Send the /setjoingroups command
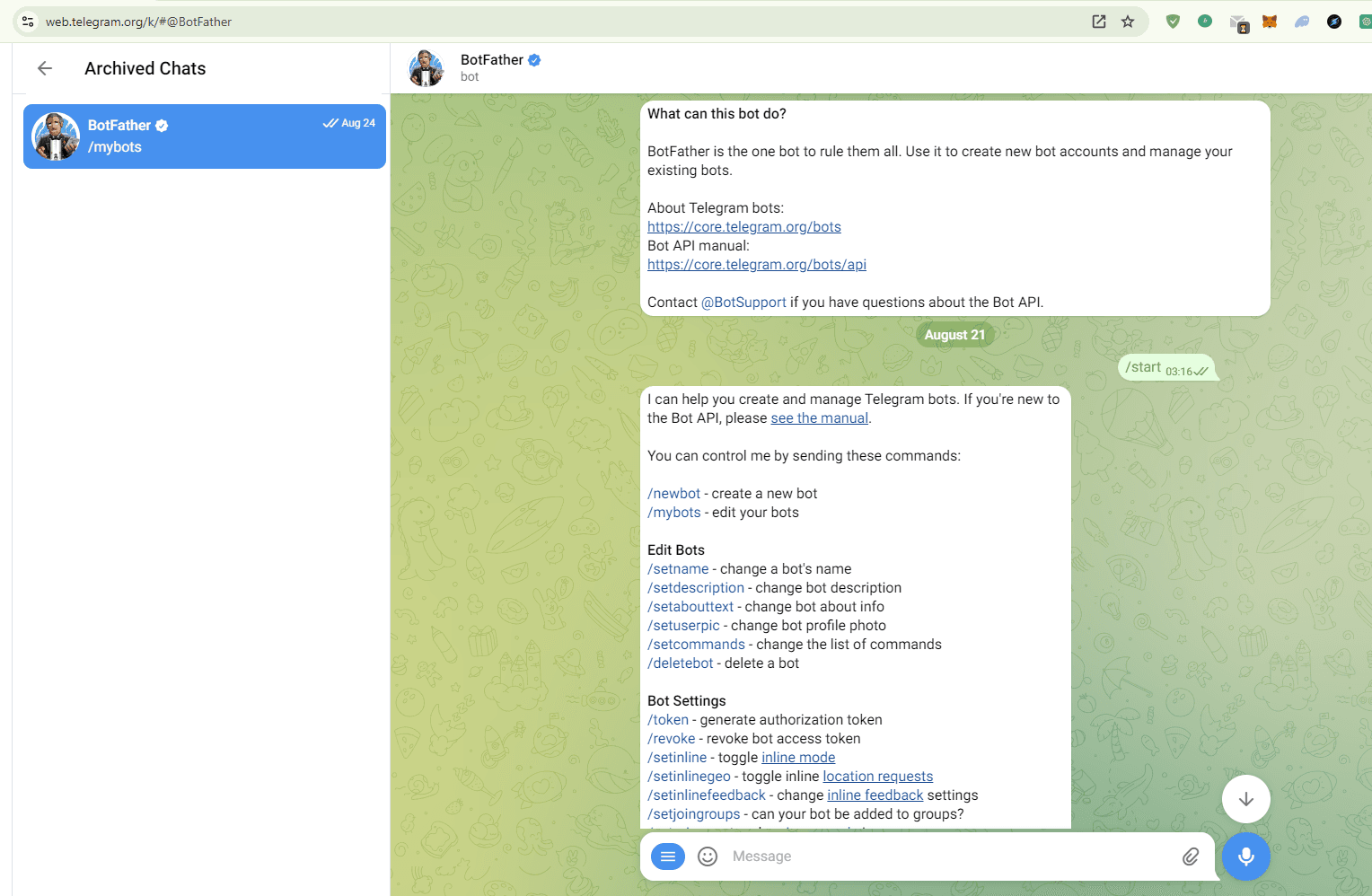The width and height of the screenshot is (1372, 896). click(693, 814)
